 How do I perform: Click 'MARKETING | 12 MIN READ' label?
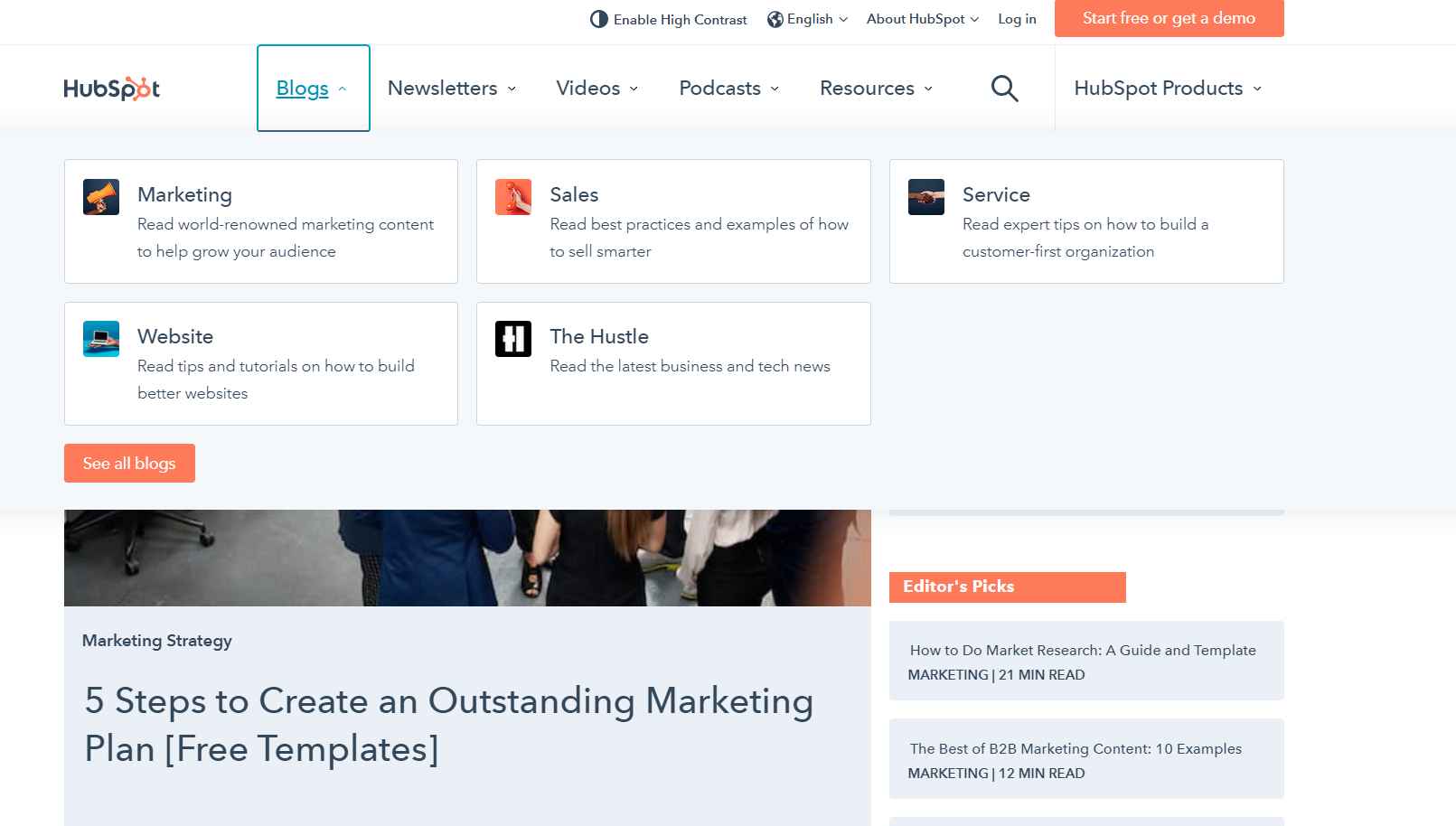(x=996, y=774)
